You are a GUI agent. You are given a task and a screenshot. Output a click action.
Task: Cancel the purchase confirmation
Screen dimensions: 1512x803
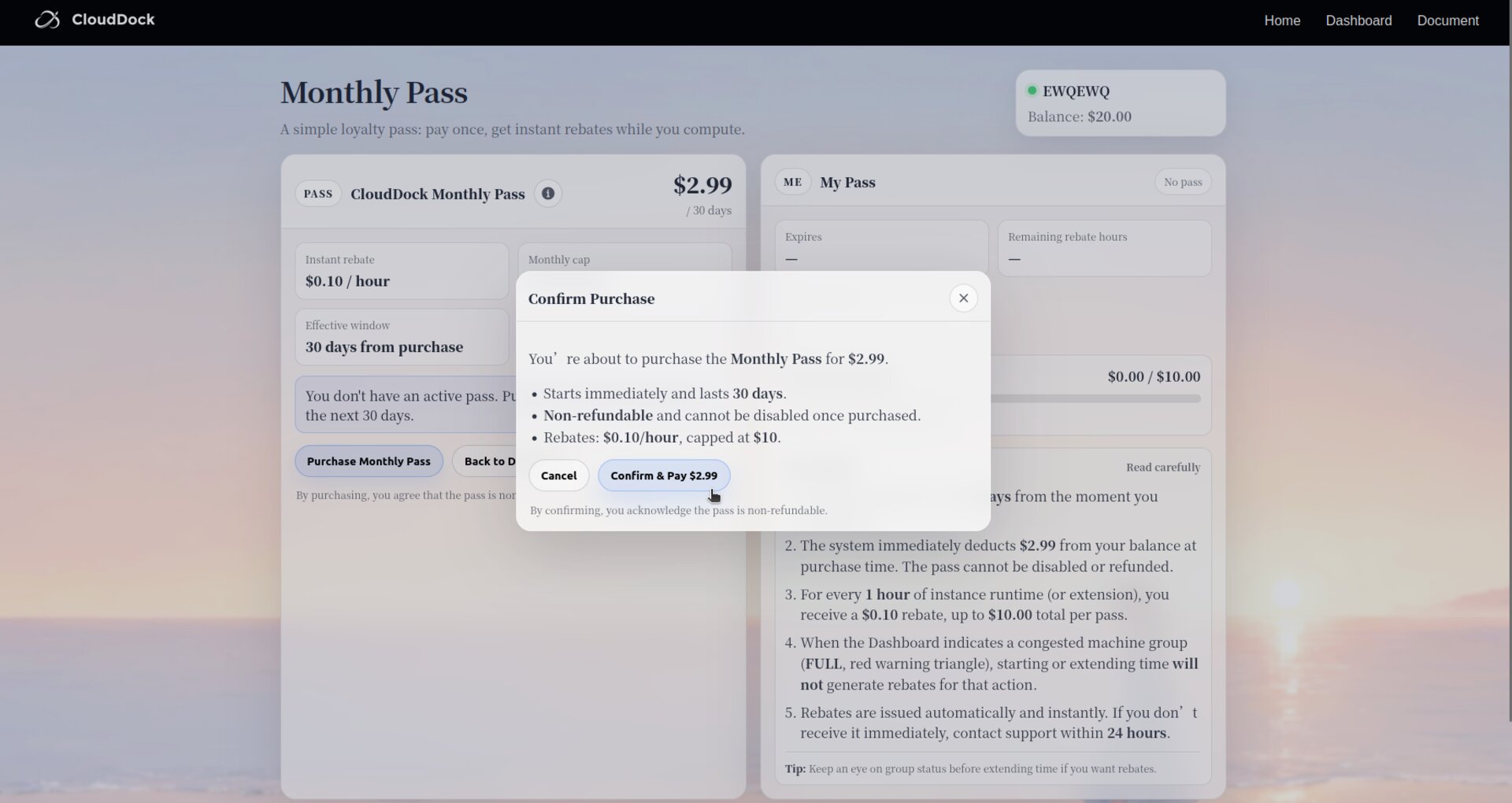(x=558, y=476)
